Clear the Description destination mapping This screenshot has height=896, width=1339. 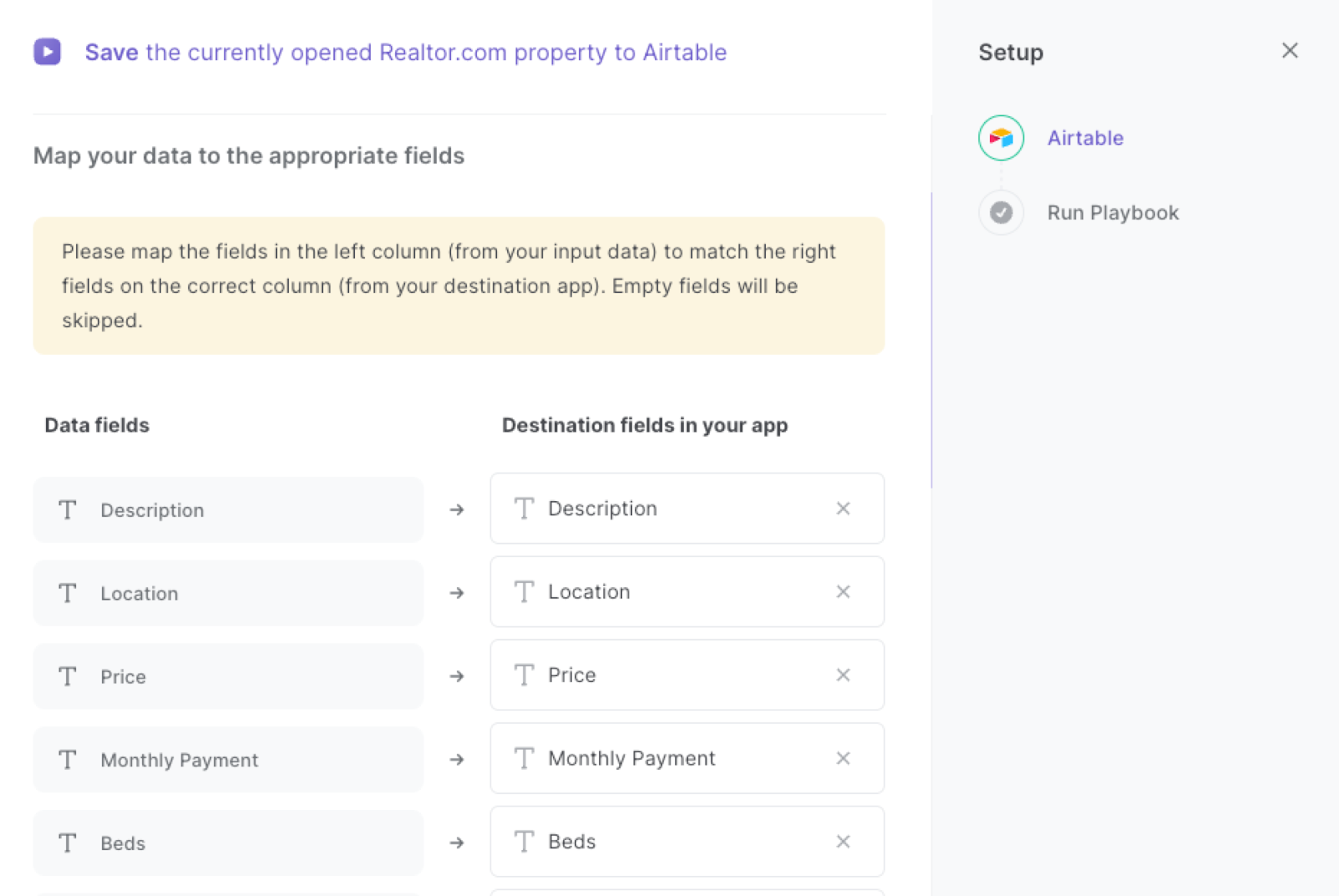tap(843, 509)
